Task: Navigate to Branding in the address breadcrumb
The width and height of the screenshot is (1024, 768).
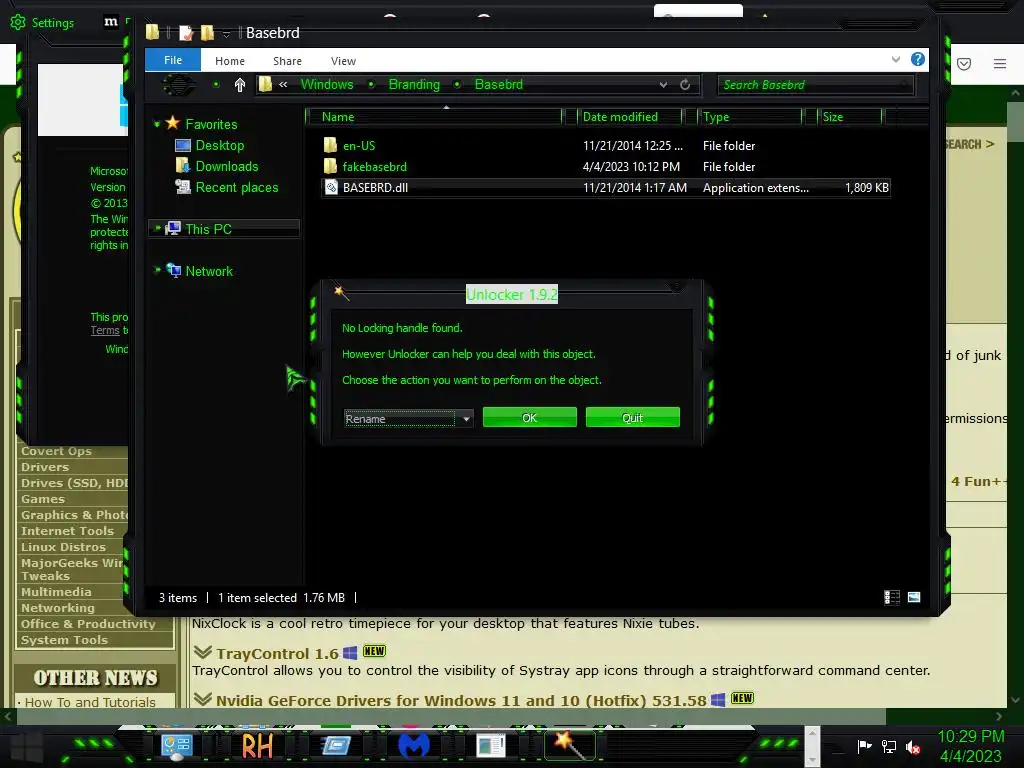Action: click(414, 84)
